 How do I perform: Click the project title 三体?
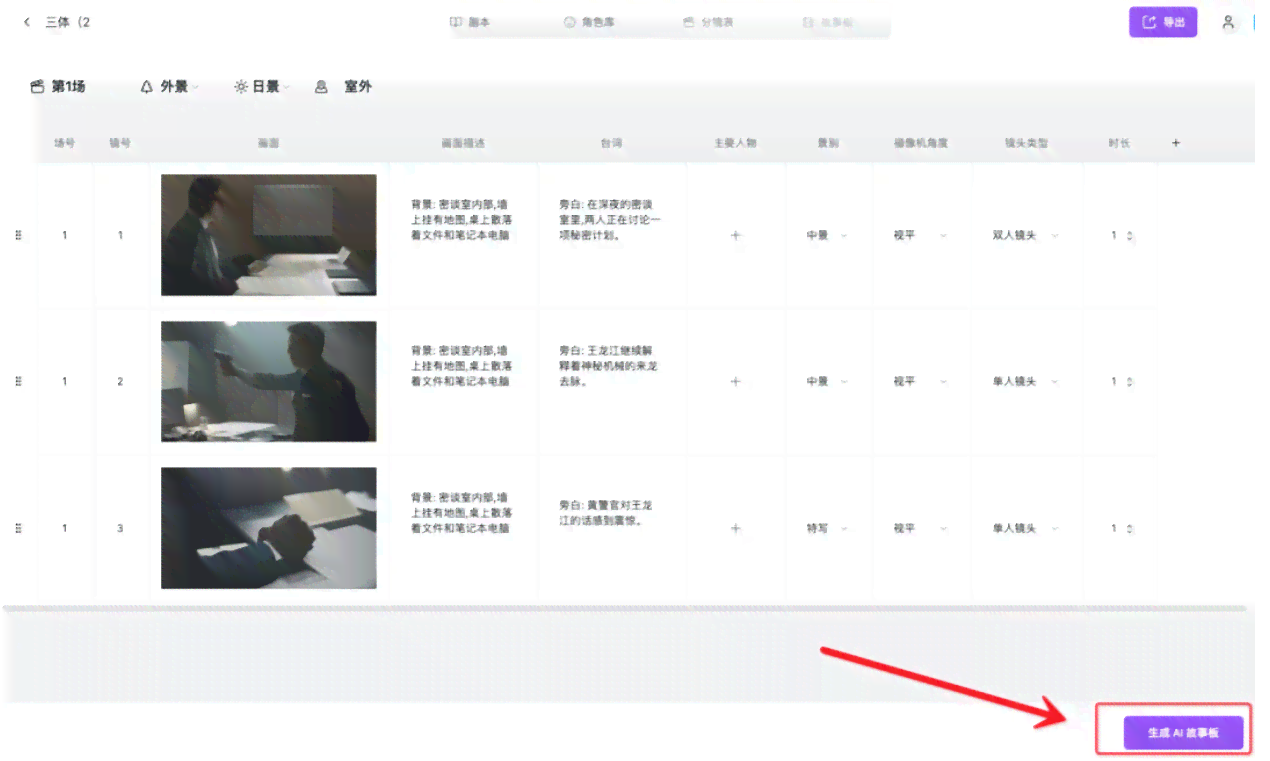[x=67, y=22]
